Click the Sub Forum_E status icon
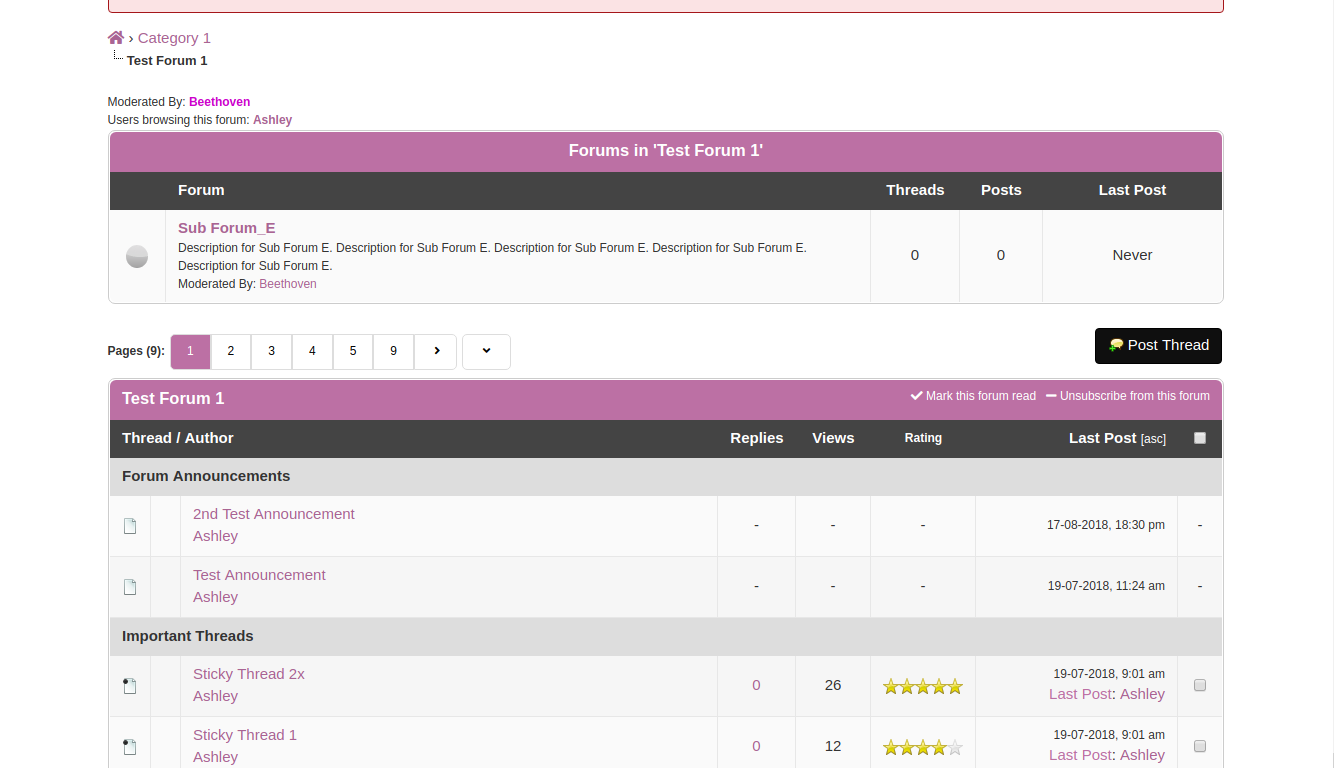The image size is (1334, 768). (x=137, y=257)
